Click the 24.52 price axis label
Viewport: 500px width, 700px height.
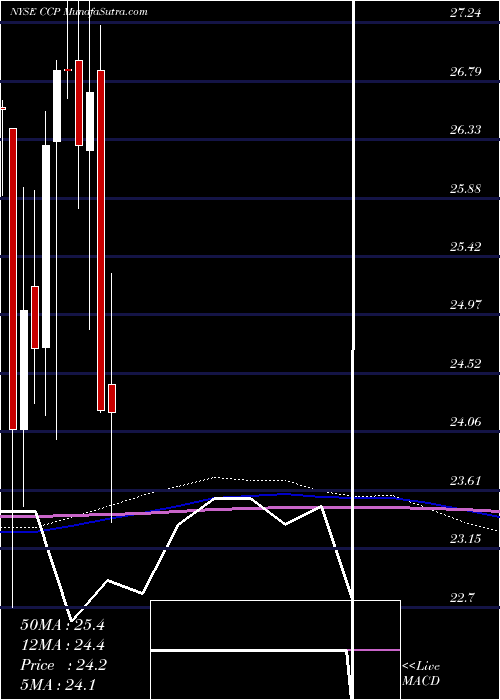[x=465, y=364]
